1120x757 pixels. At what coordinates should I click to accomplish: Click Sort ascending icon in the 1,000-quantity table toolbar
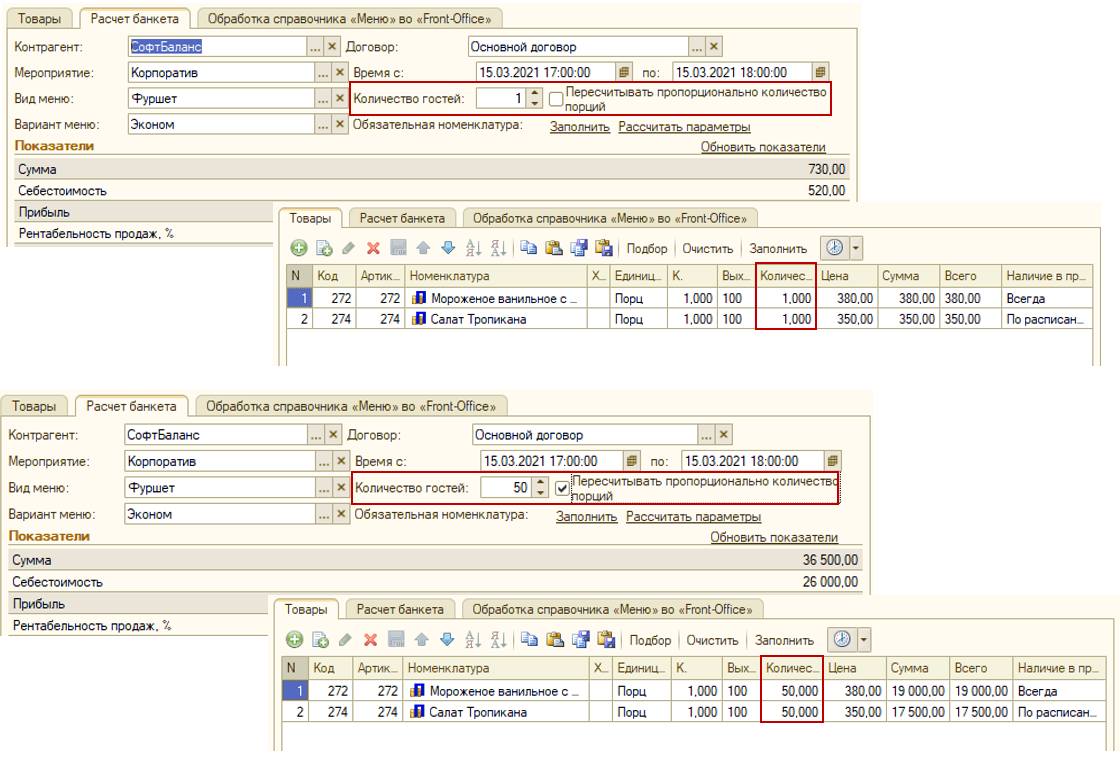point(473,248)
